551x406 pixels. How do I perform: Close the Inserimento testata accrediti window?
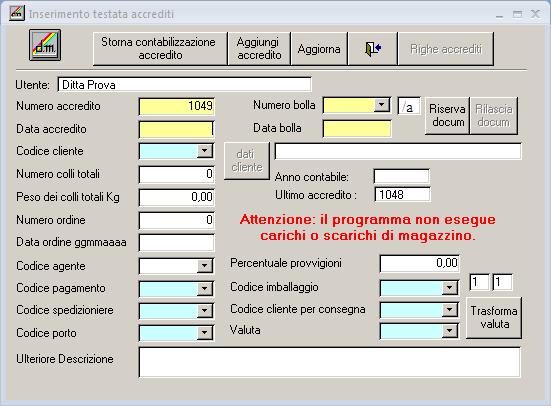tap(535, 14)
